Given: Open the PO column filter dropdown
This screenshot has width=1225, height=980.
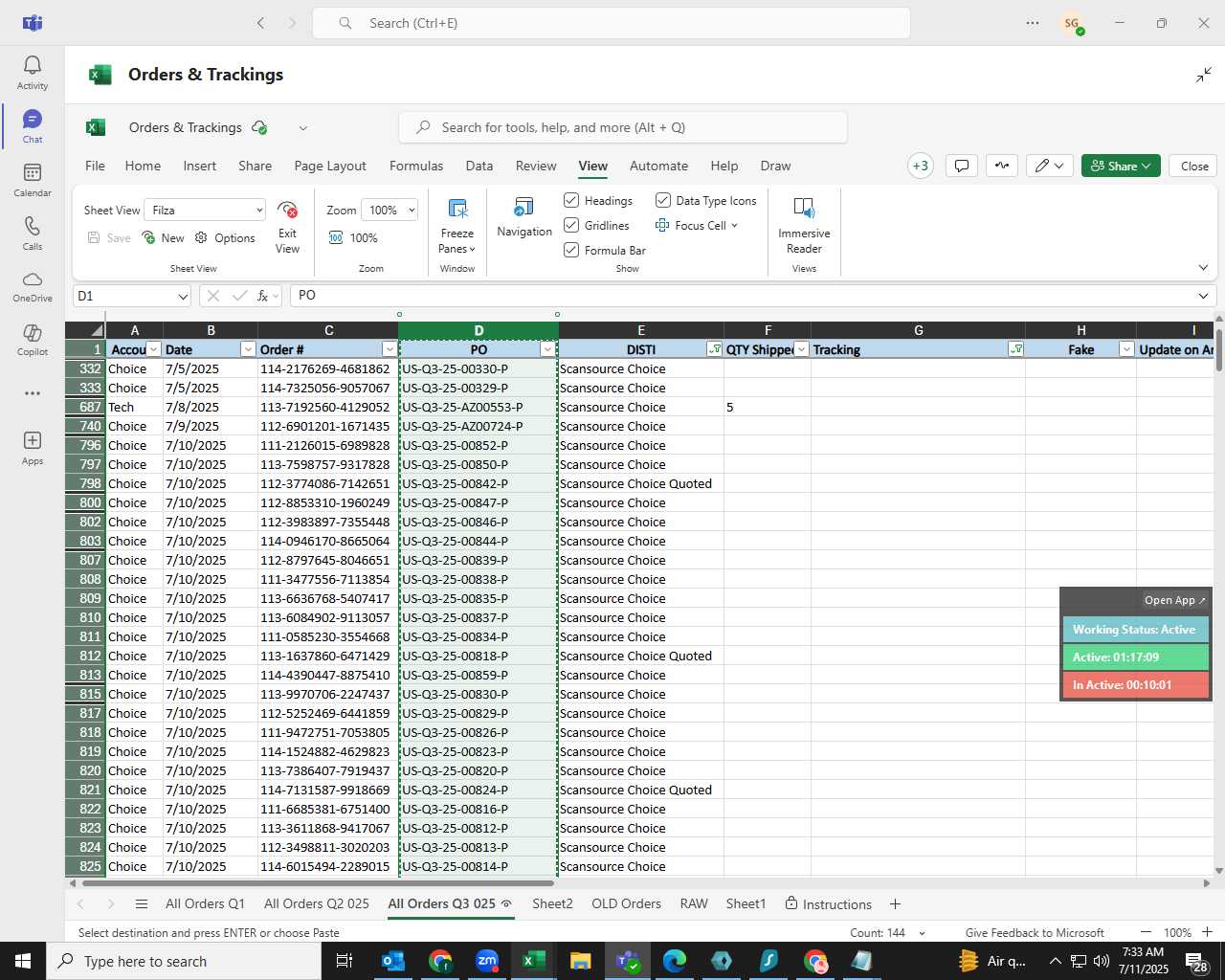Looking at the screenshot, I should point(547,349).
